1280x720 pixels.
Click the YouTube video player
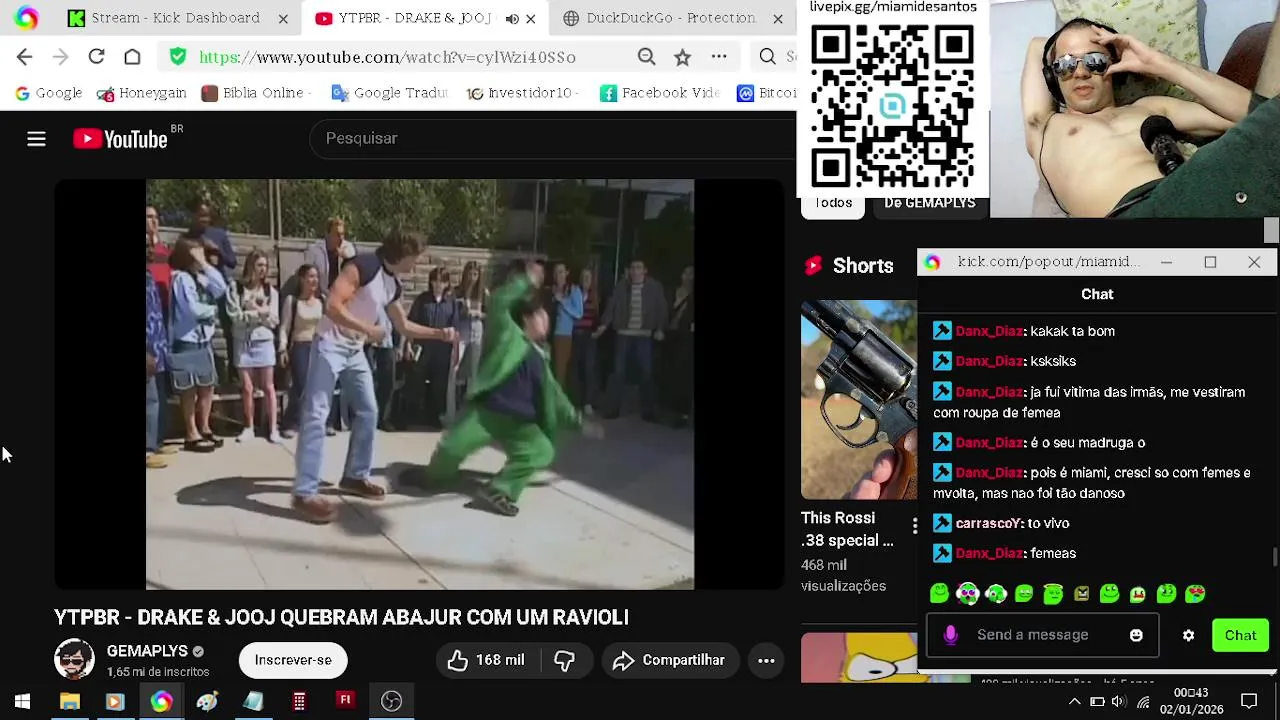420,384
